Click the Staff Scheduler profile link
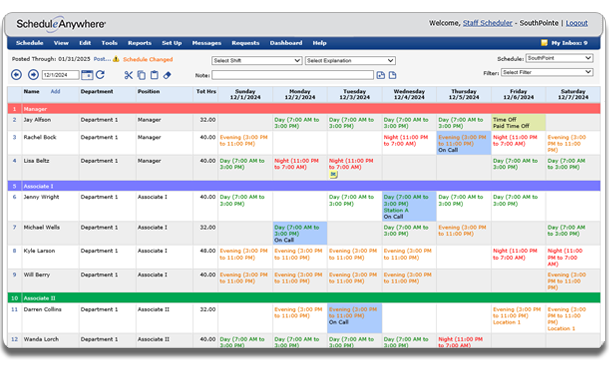Screen dimensions: 609x369 coord(487,23)
